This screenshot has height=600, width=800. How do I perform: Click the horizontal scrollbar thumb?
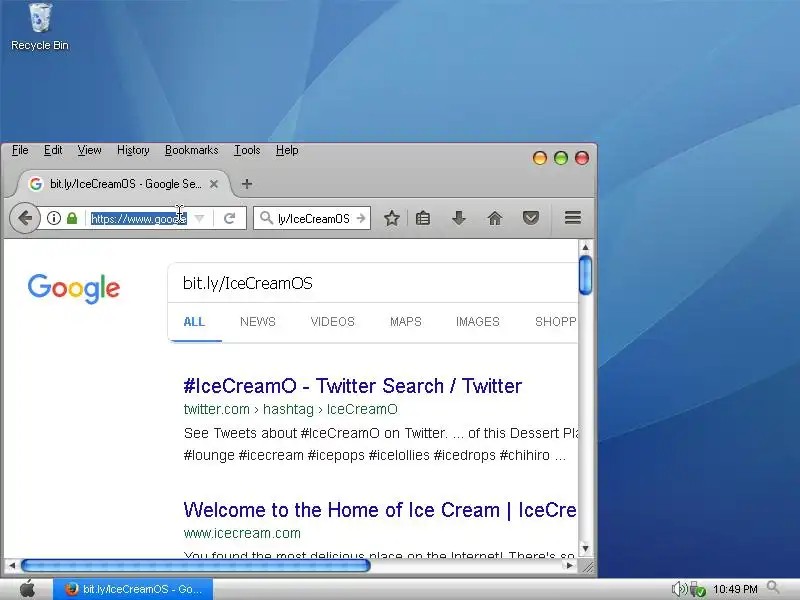(x=195, y=565)
